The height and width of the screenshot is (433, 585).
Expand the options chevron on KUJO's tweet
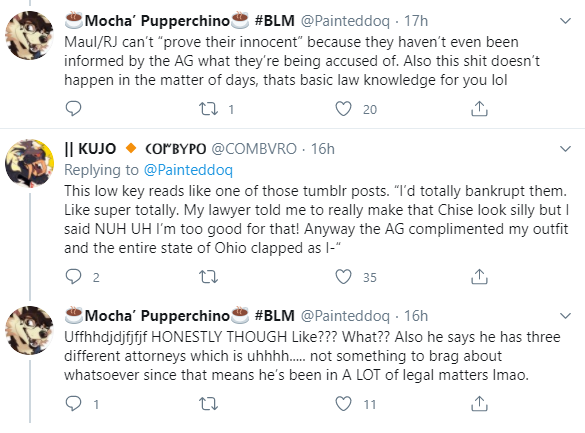[566, 149]
